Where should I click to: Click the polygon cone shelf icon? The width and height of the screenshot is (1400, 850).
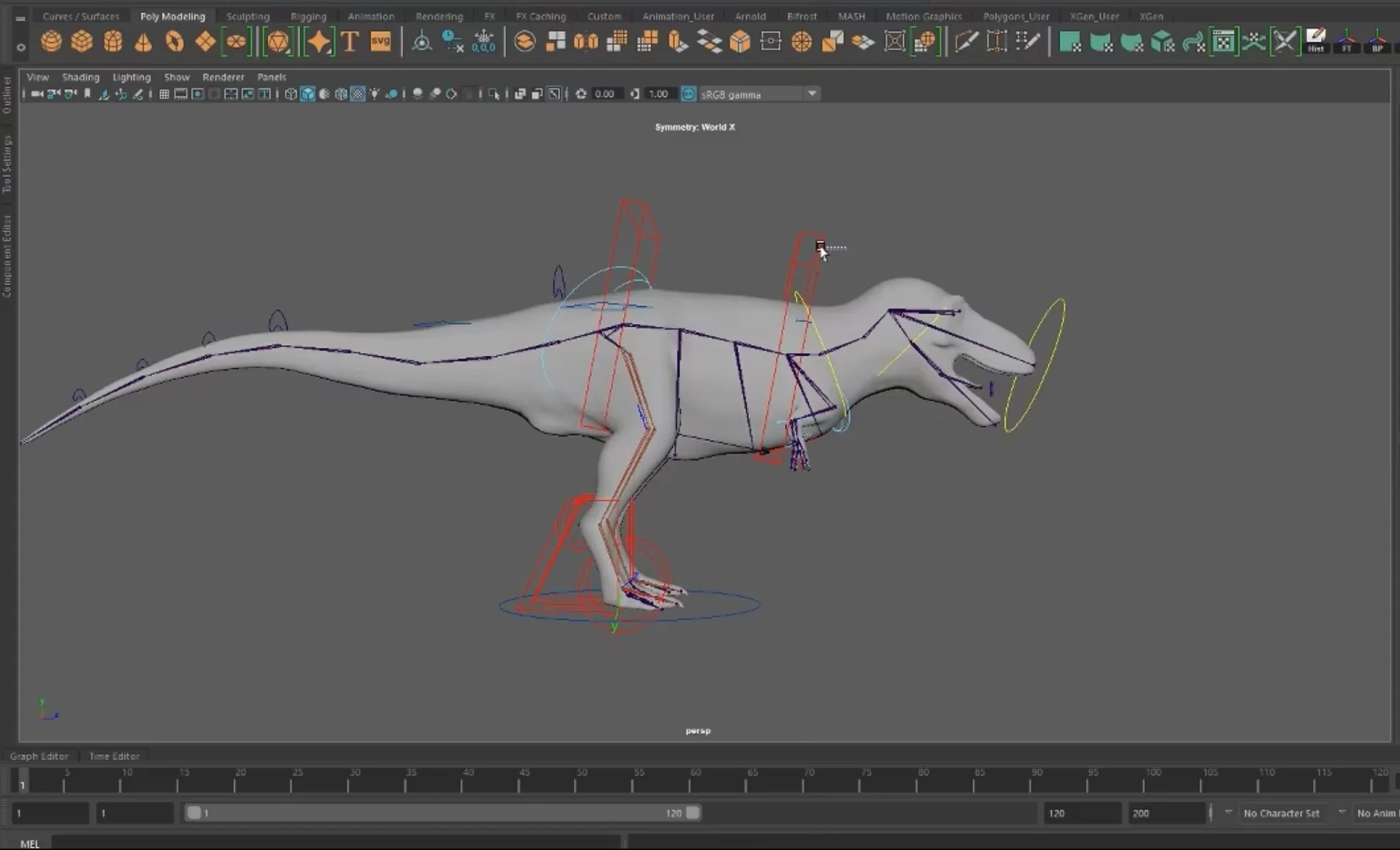tap(143, 42)
